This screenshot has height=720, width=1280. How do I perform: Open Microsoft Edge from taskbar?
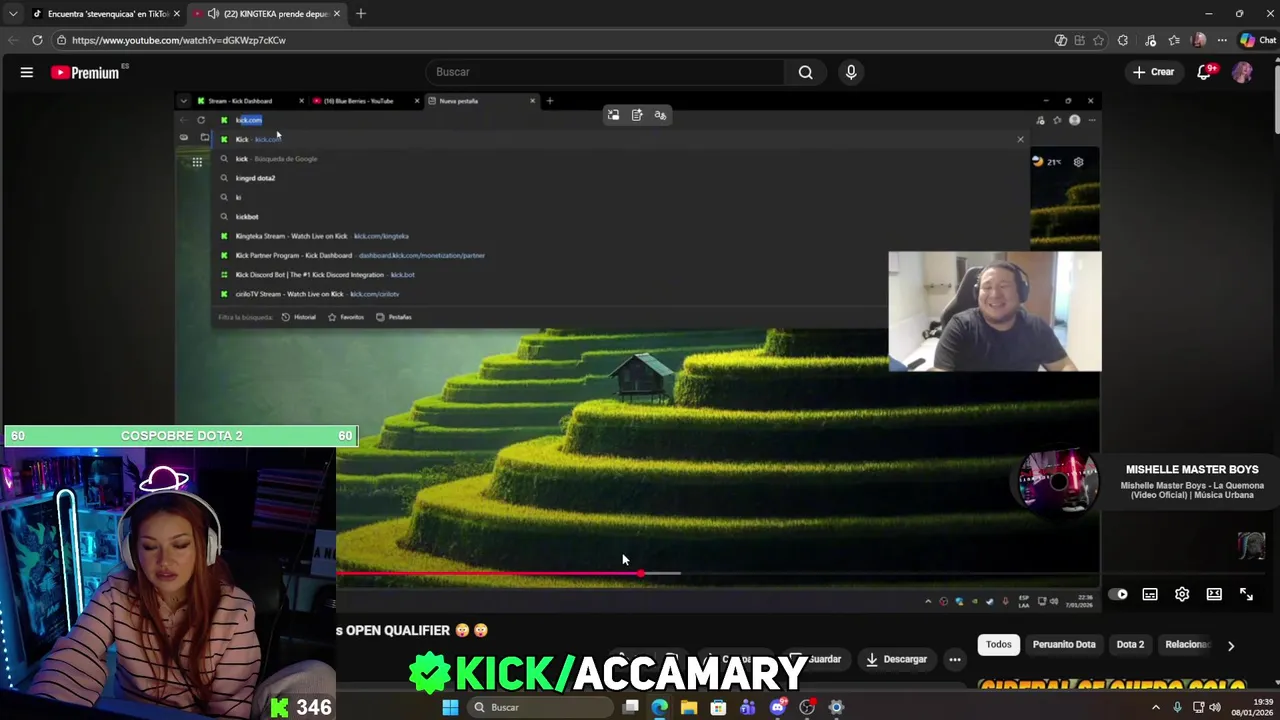(x=660, y=707)
